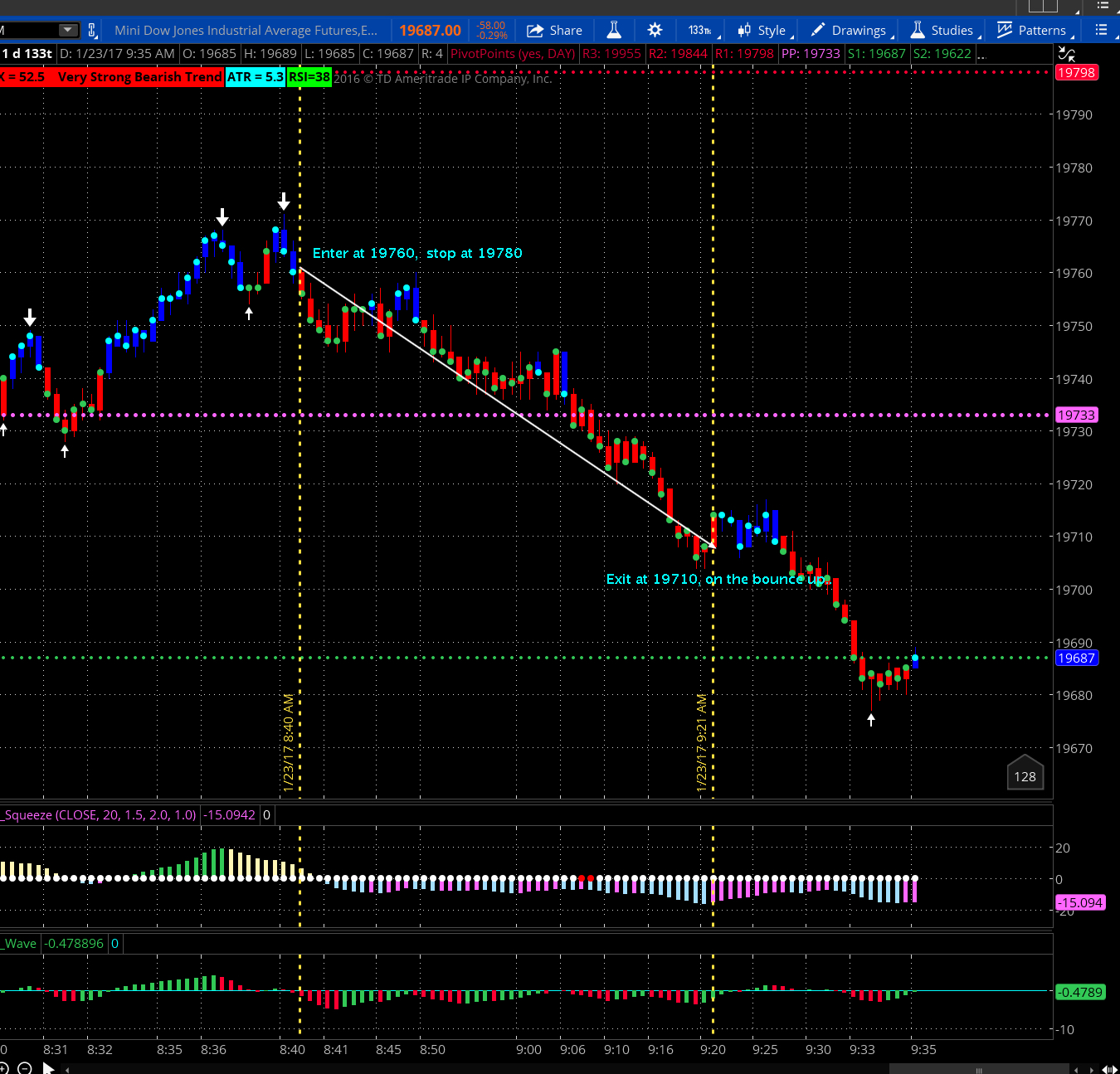Image resolution: width=1120 pixels, height=1074 pixels.
Task: Click the flask icon beside Share
Action: pyautogui.click(x=614, y=31)
